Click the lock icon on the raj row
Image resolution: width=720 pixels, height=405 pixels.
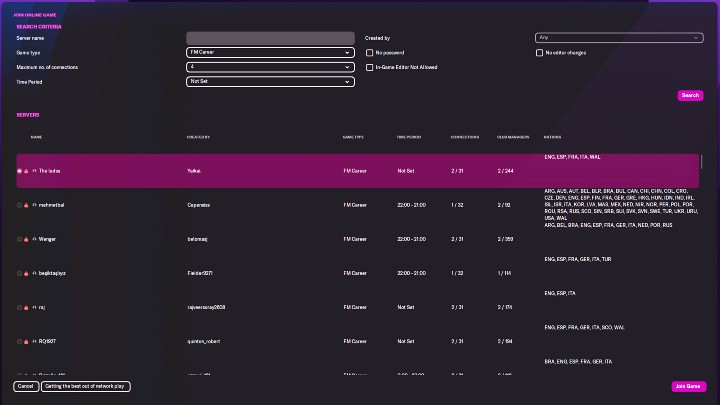(26, 307)
